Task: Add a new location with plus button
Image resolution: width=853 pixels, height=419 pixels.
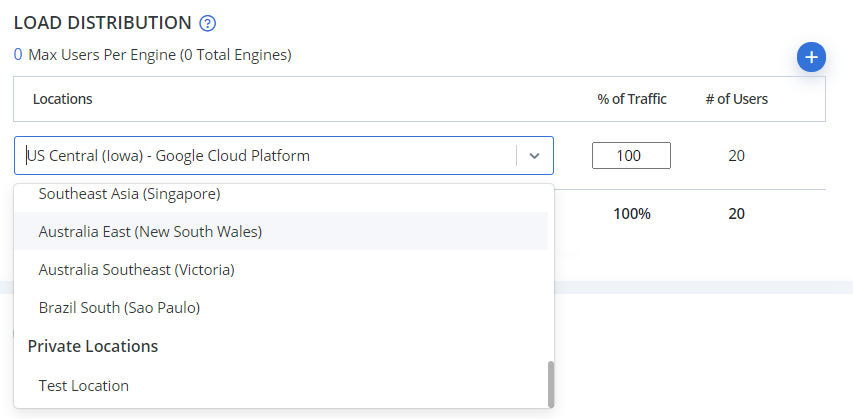Action: [811, 58]
